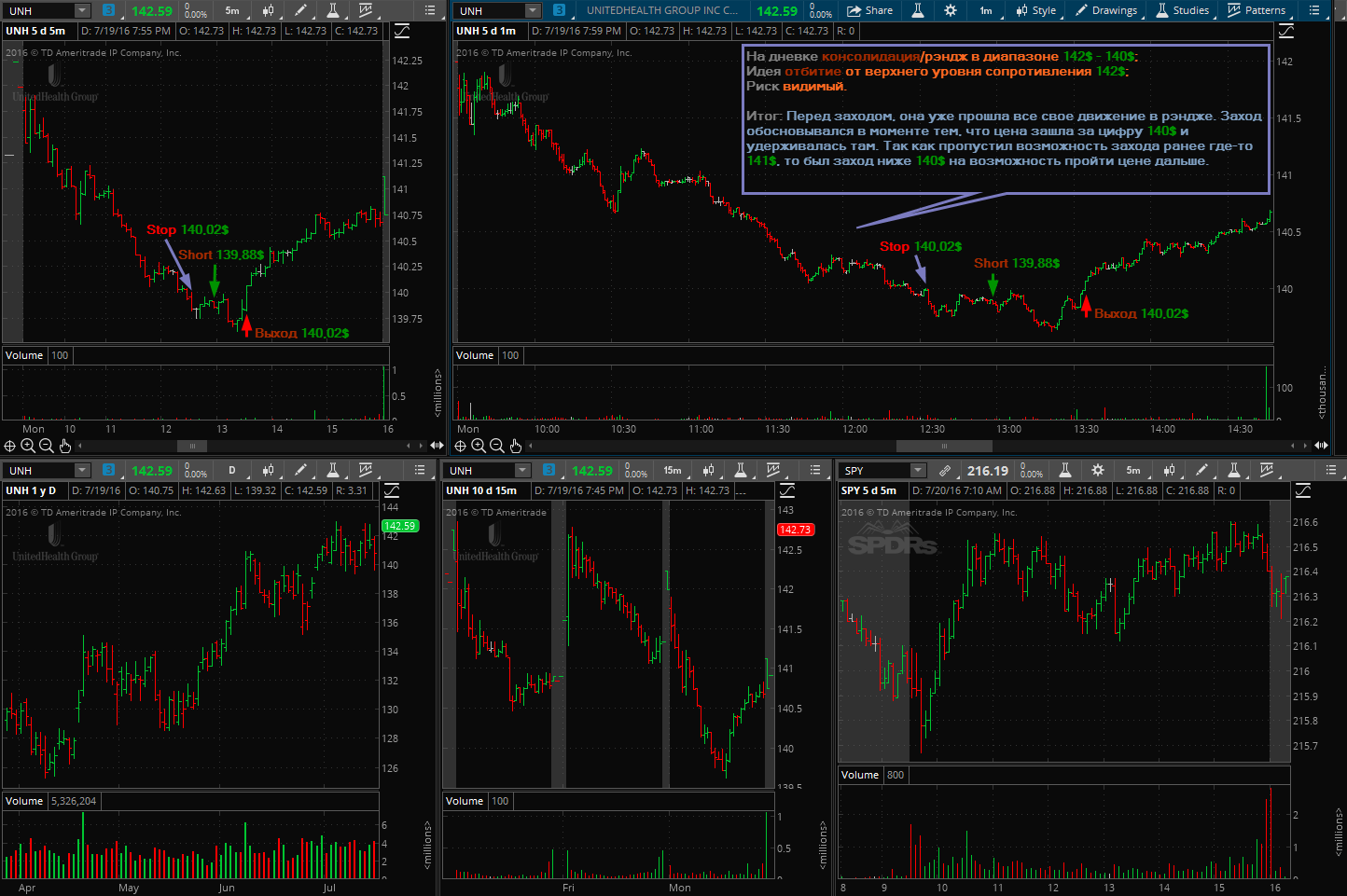The height and width of the screenshot is (896, 1347).
Task: Toggle the chart scale icon in SPY chart
Action: [1303, 490]
